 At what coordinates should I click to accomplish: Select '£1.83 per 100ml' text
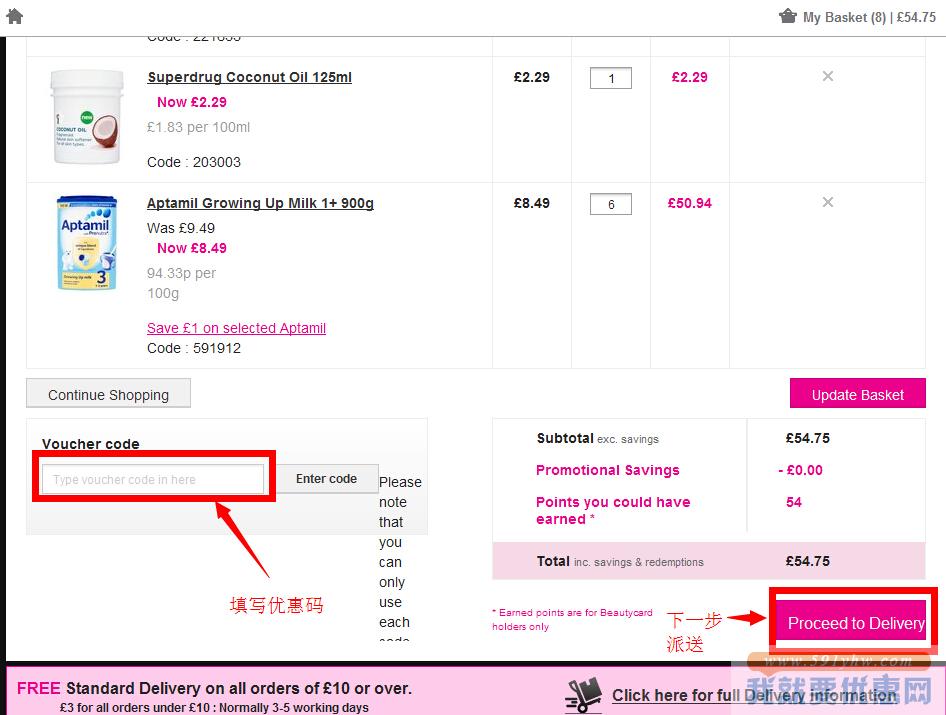(x=198, y=127)
